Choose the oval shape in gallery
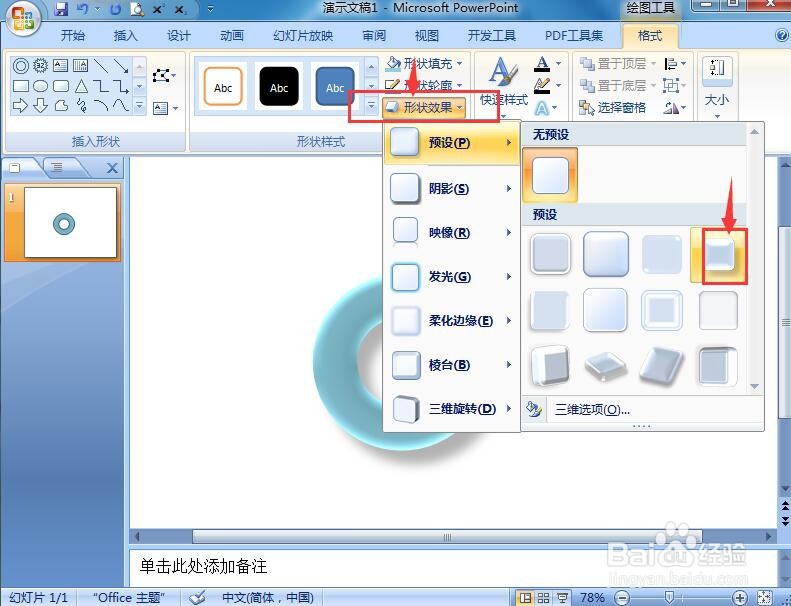This screenshot has width=791, height=606. pos(41,86)
